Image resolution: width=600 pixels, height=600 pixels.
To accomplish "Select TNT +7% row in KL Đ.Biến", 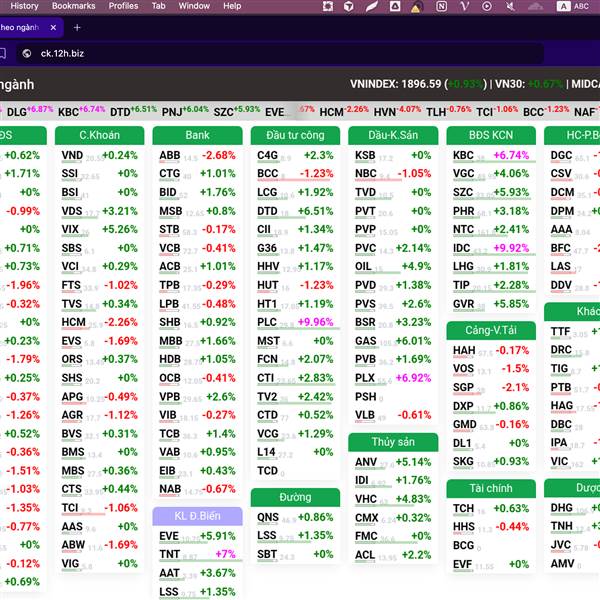I will coord(197,554).
